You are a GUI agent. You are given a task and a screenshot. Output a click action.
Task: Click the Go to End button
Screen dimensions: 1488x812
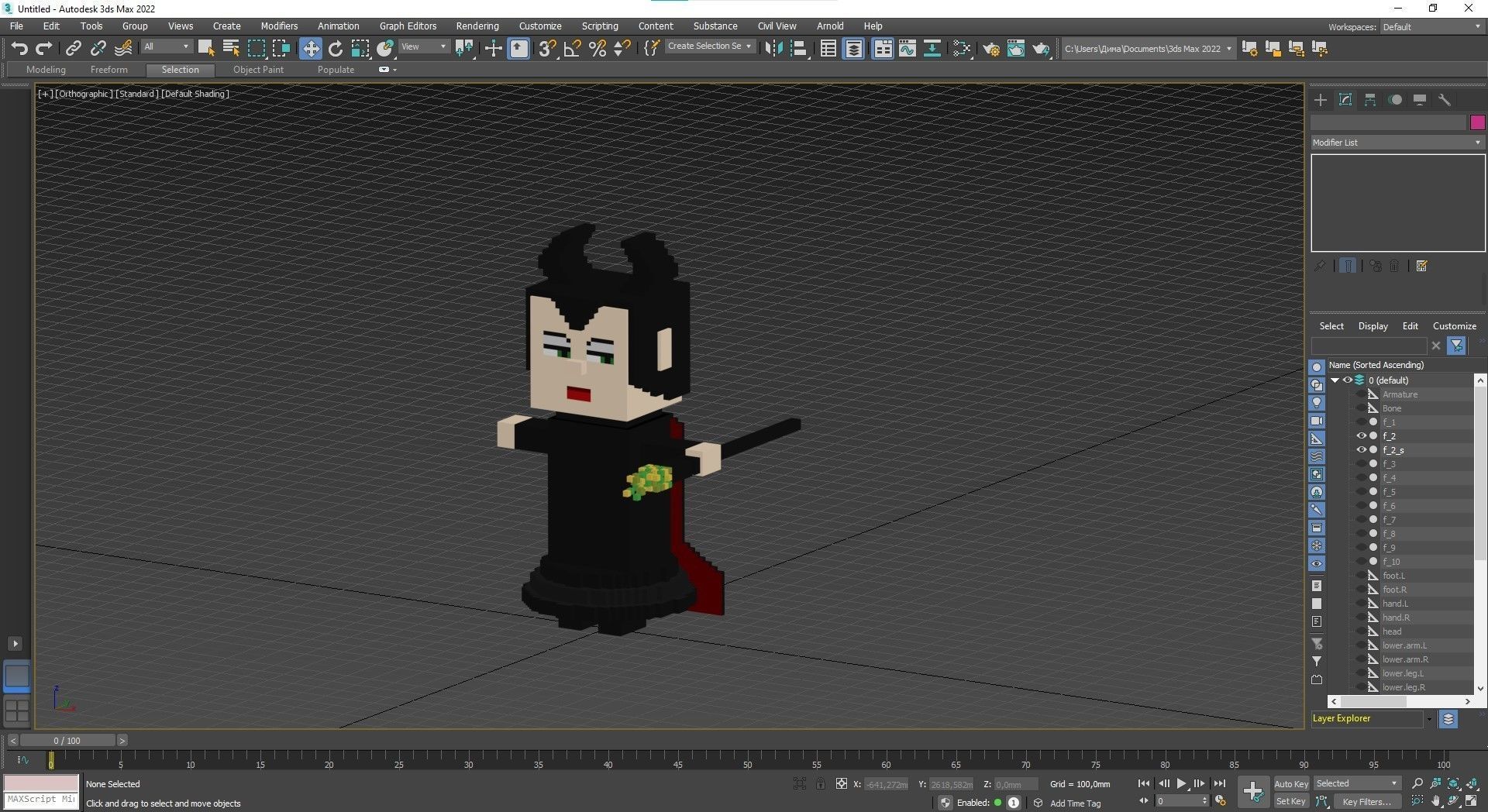[x=1219, y=784]
